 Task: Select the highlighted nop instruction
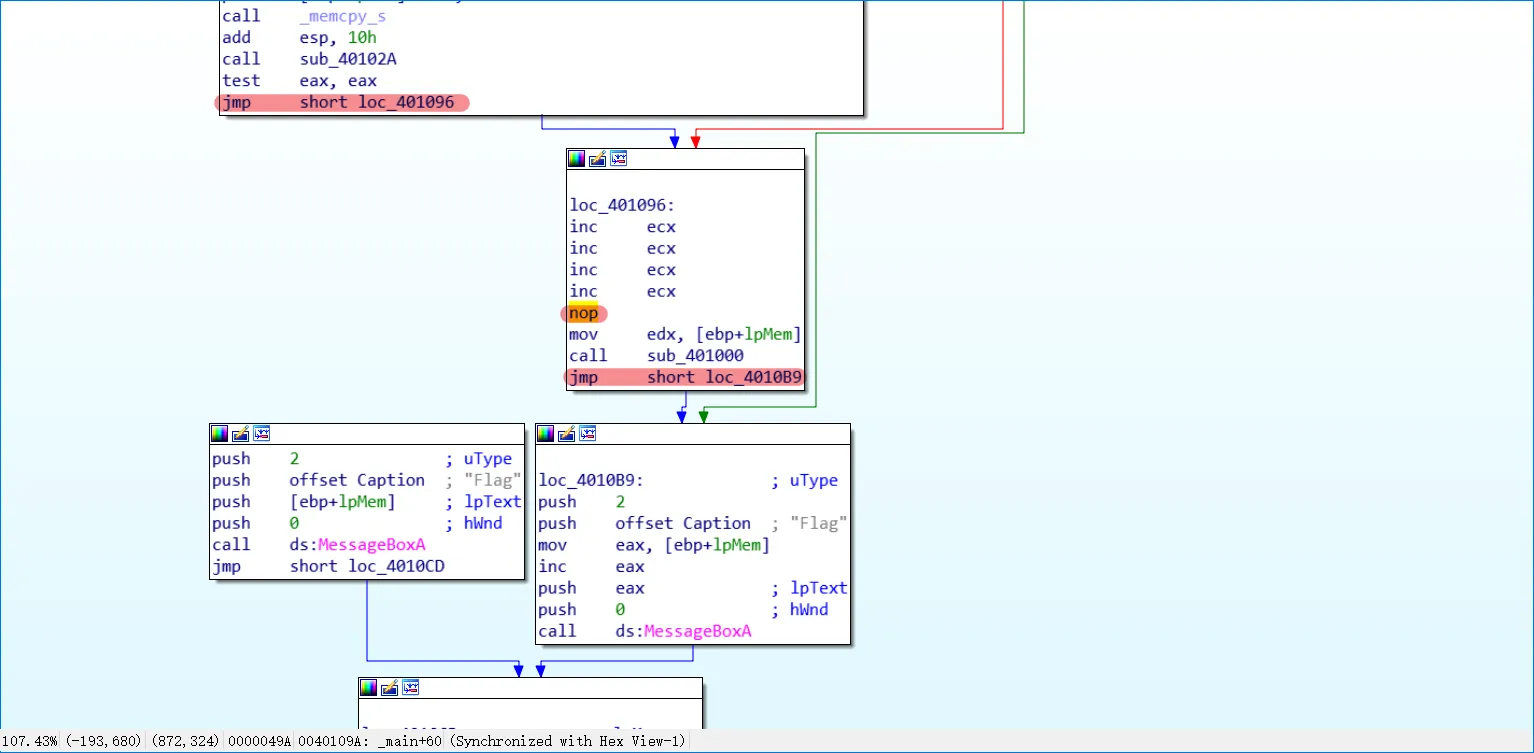pos(583,313)
